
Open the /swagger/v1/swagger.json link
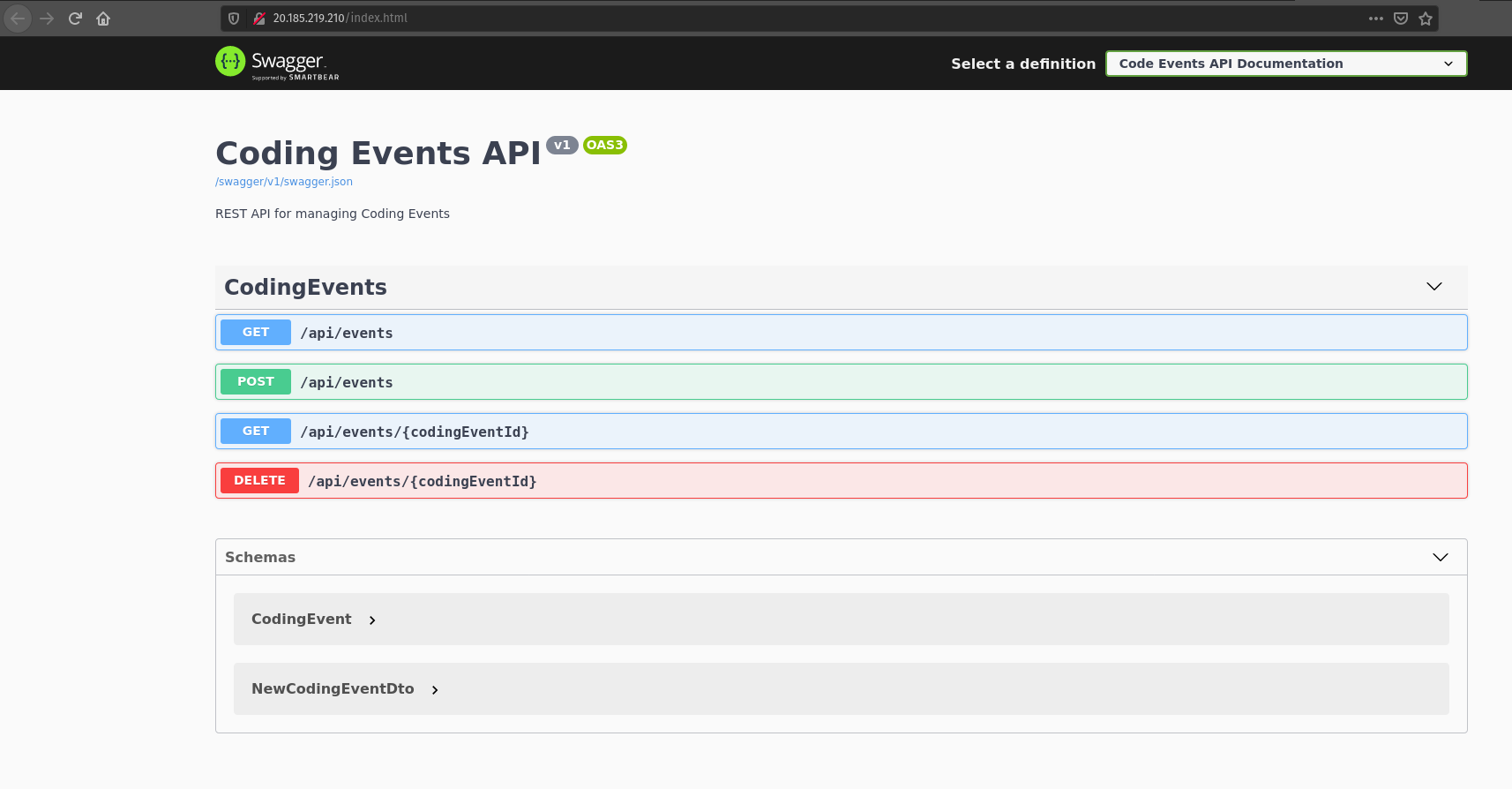tap(284, 182)
